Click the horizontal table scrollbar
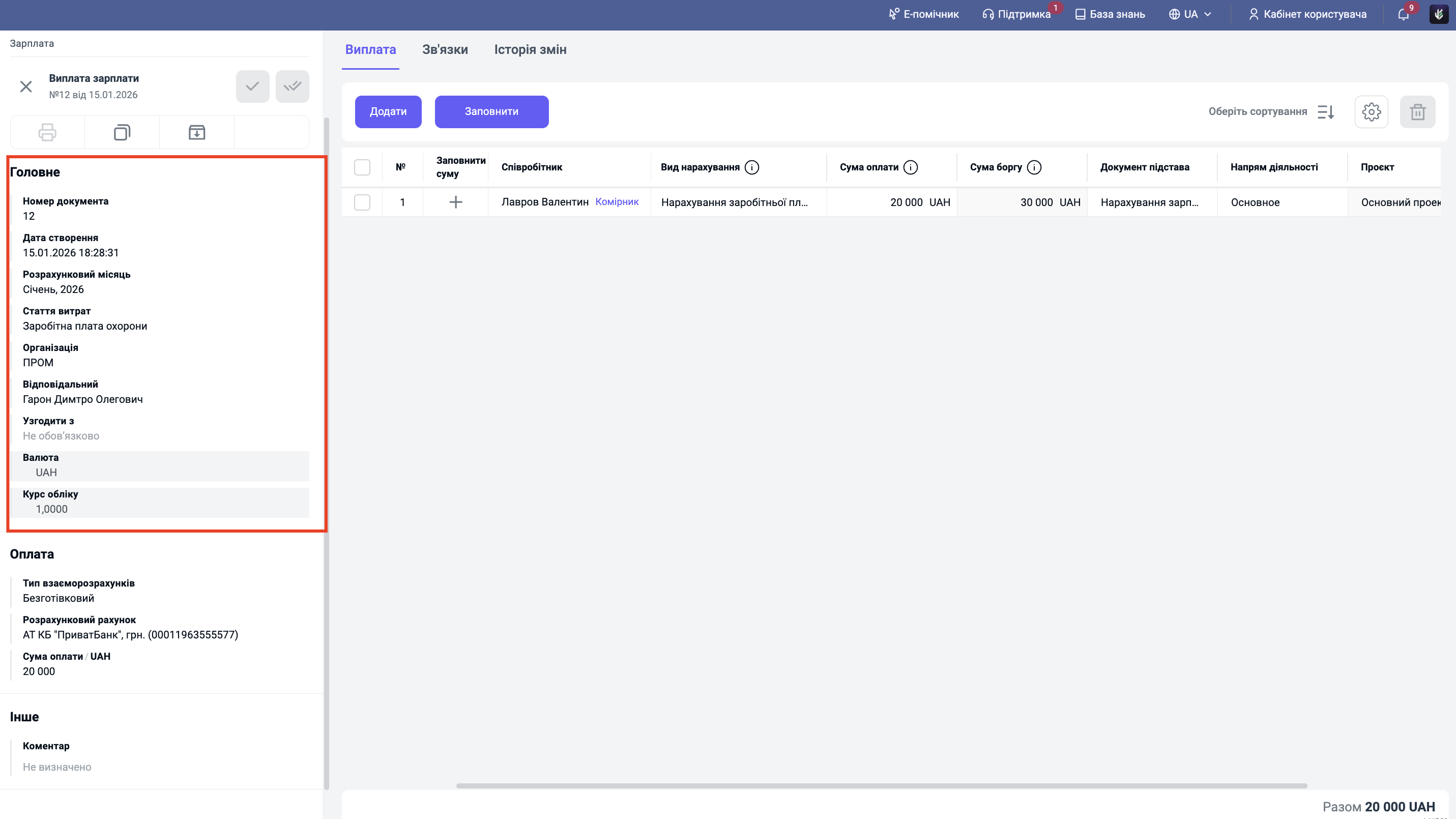Image resolution: width=1456 pixels, height=819 pixels. click(x=881, y=785)
